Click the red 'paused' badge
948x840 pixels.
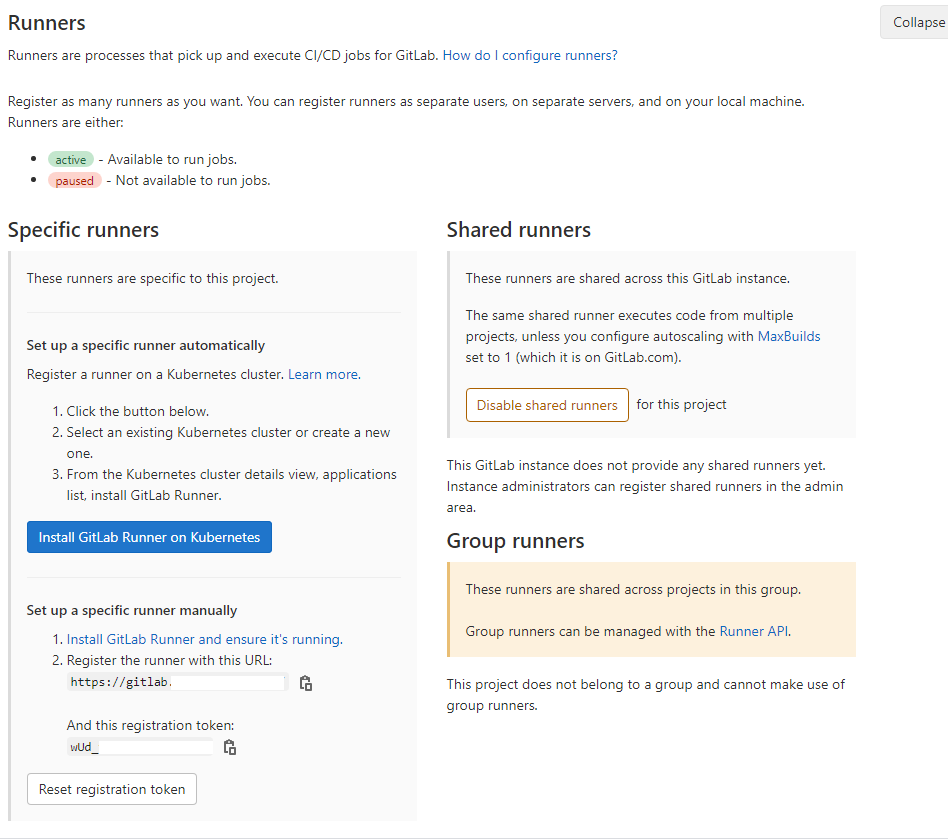click(x=74, y=181)
